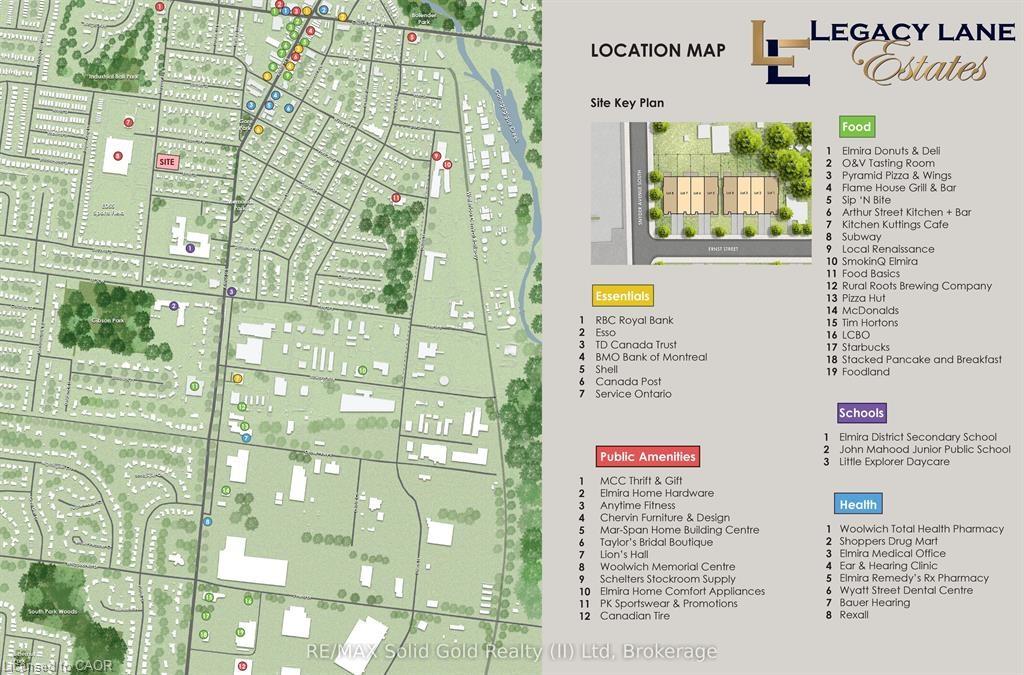Click red amenity marker number 12

242,665
